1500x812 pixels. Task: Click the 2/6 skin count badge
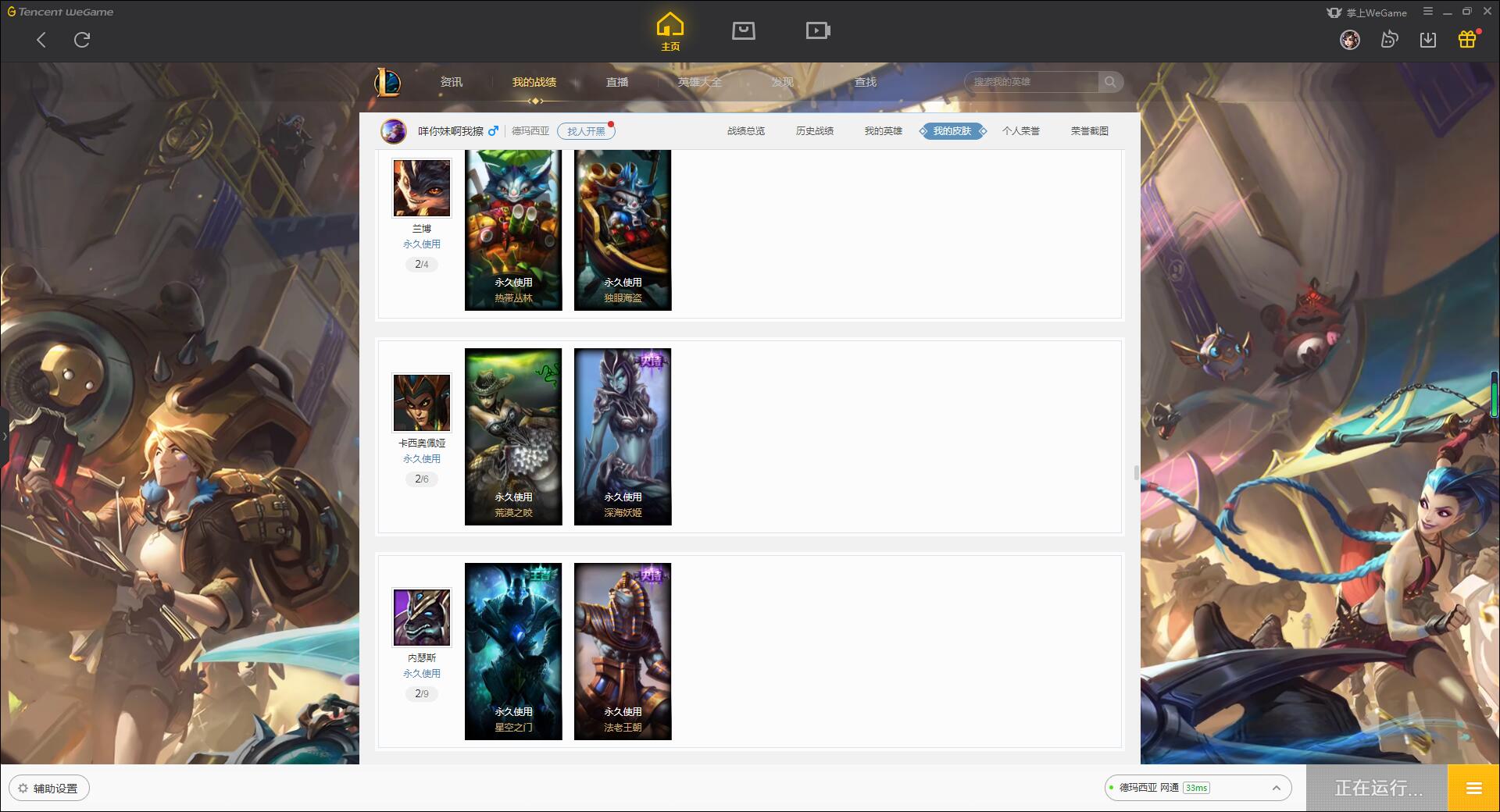pos(422,479)
